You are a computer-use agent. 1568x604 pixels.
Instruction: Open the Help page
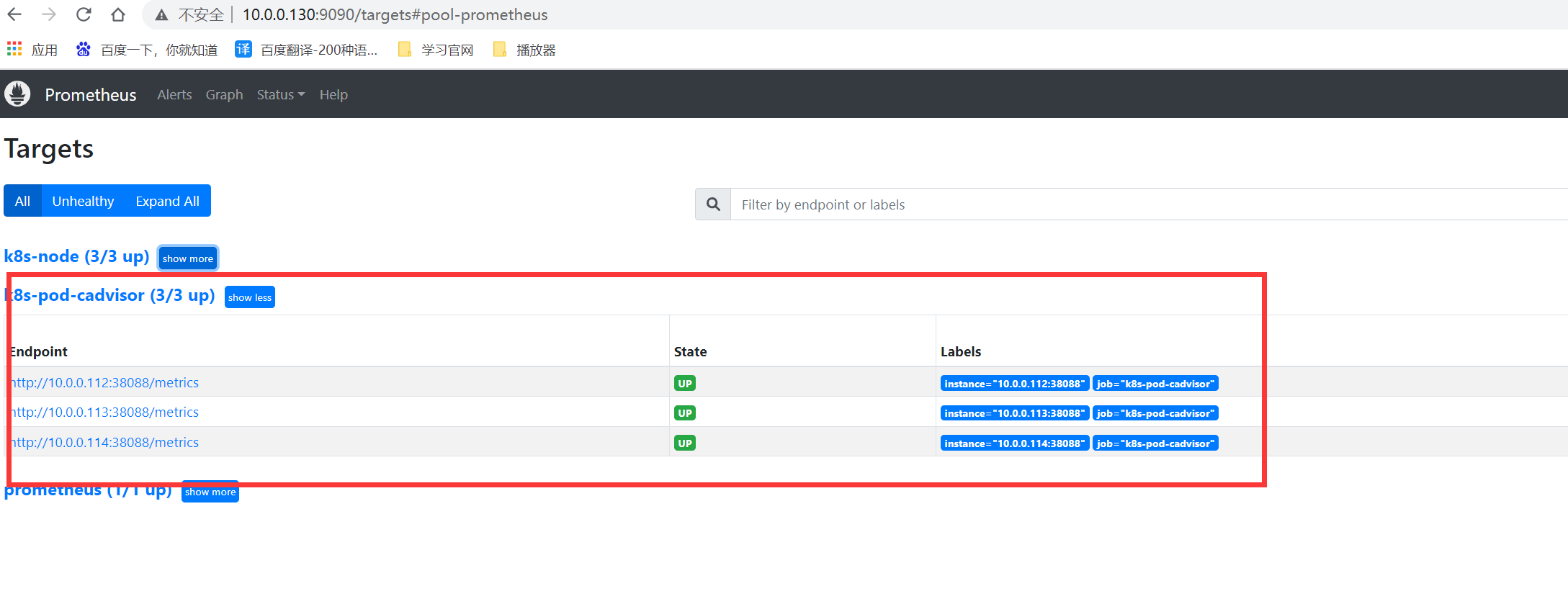333,94
